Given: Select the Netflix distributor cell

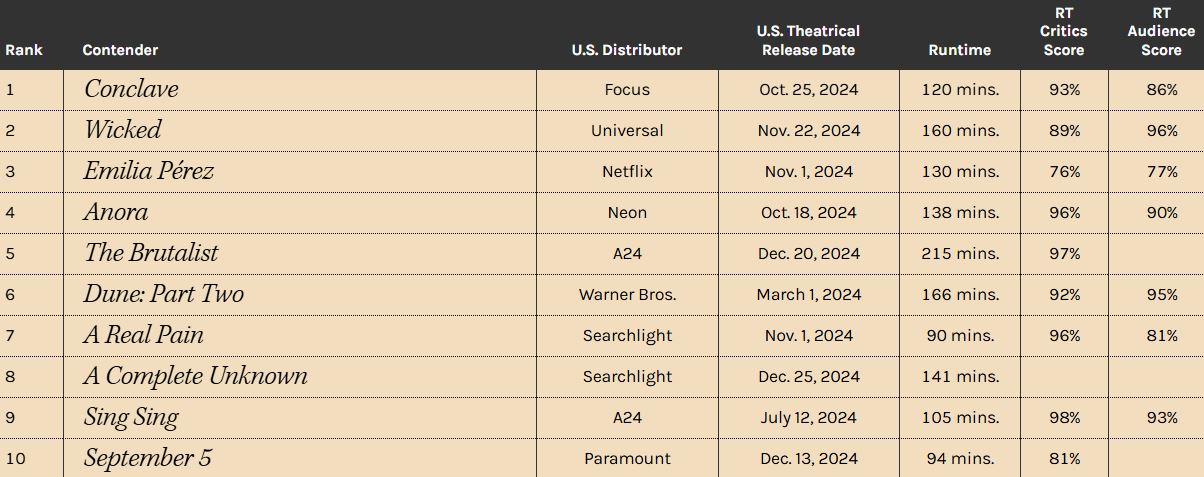Looking at the screenshot, I should 627,171.
